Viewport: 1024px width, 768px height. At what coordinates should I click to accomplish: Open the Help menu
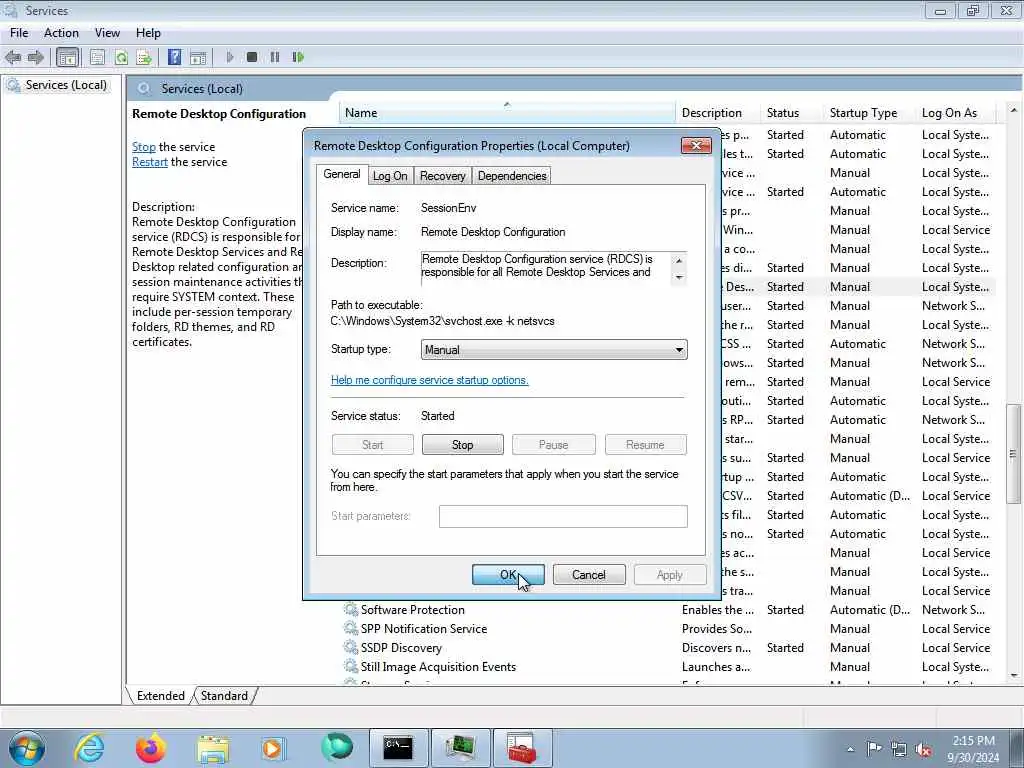click(x=148, y=33)
